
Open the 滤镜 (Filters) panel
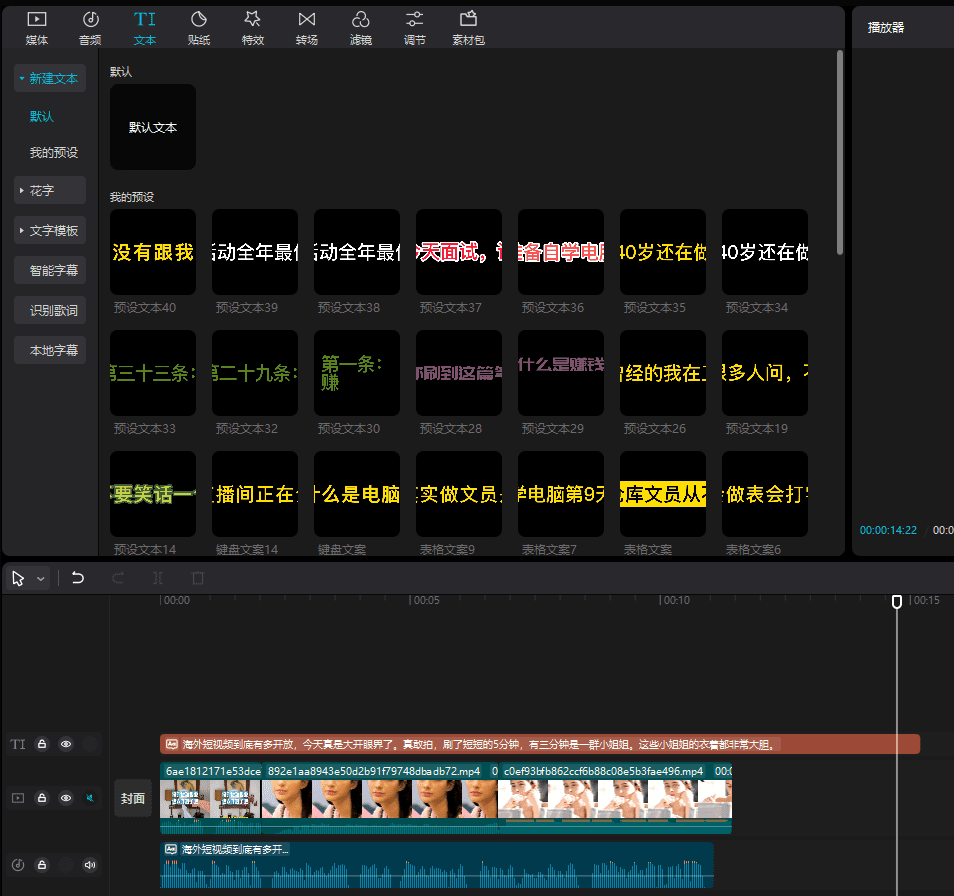[361, 27]
